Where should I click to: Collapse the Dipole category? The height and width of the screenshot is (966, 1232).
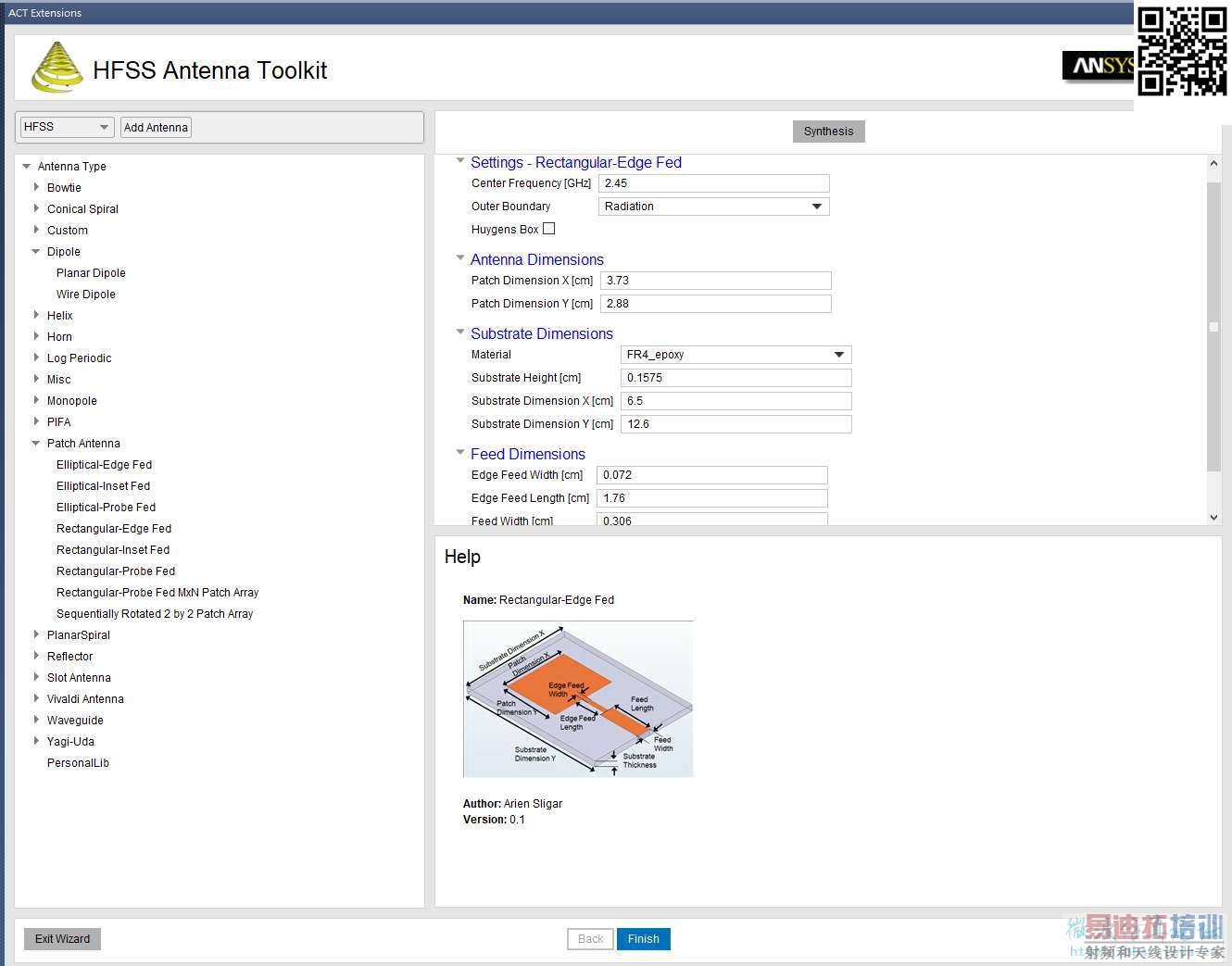tap(36, 252)
